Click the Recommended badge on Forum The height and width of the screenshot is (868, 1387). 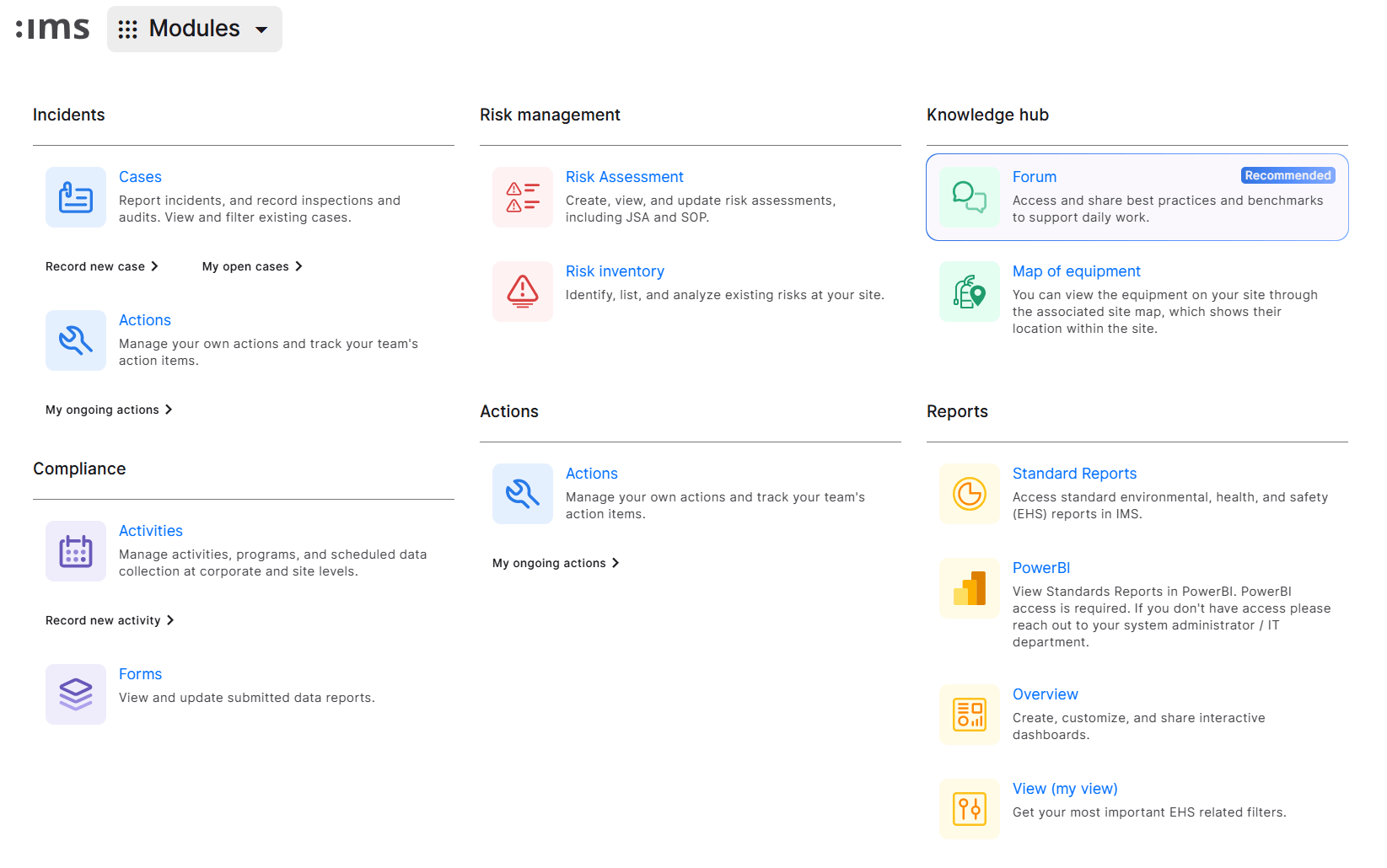coord(1288,175)
